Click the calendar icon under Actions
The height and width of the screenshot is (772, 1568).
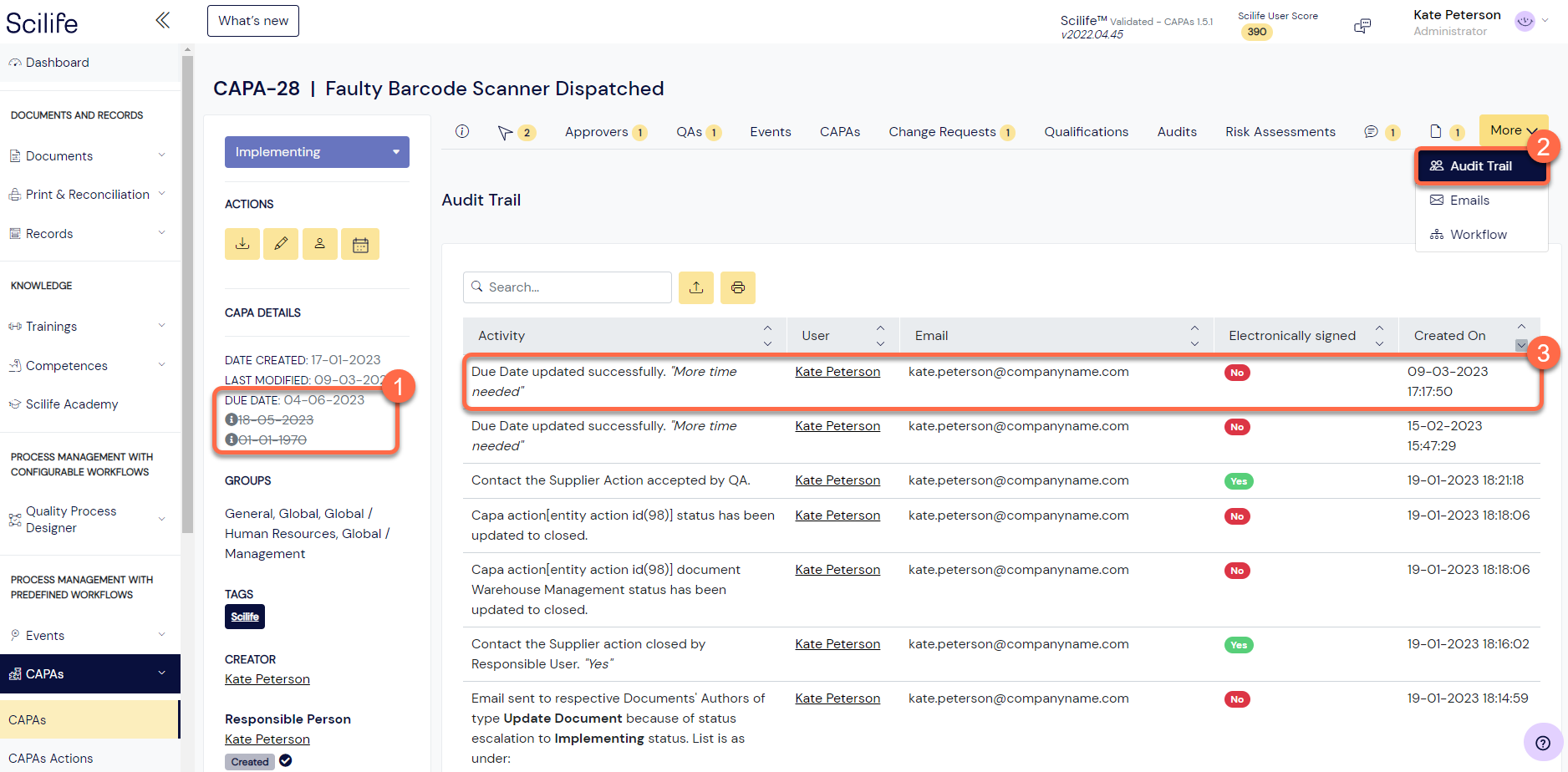360,245
